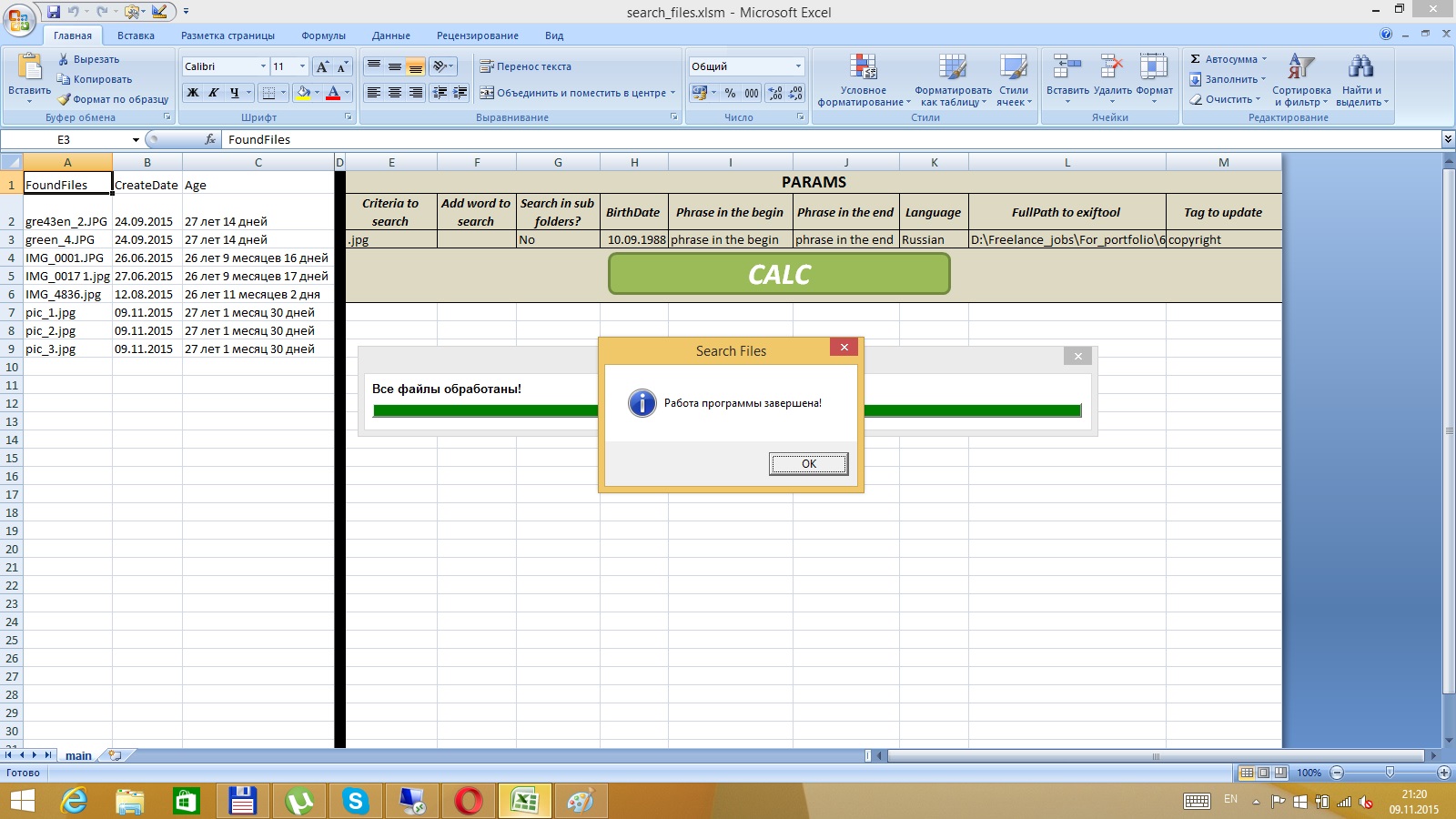Click OK in Search Files dialog

tap(808, 464)
